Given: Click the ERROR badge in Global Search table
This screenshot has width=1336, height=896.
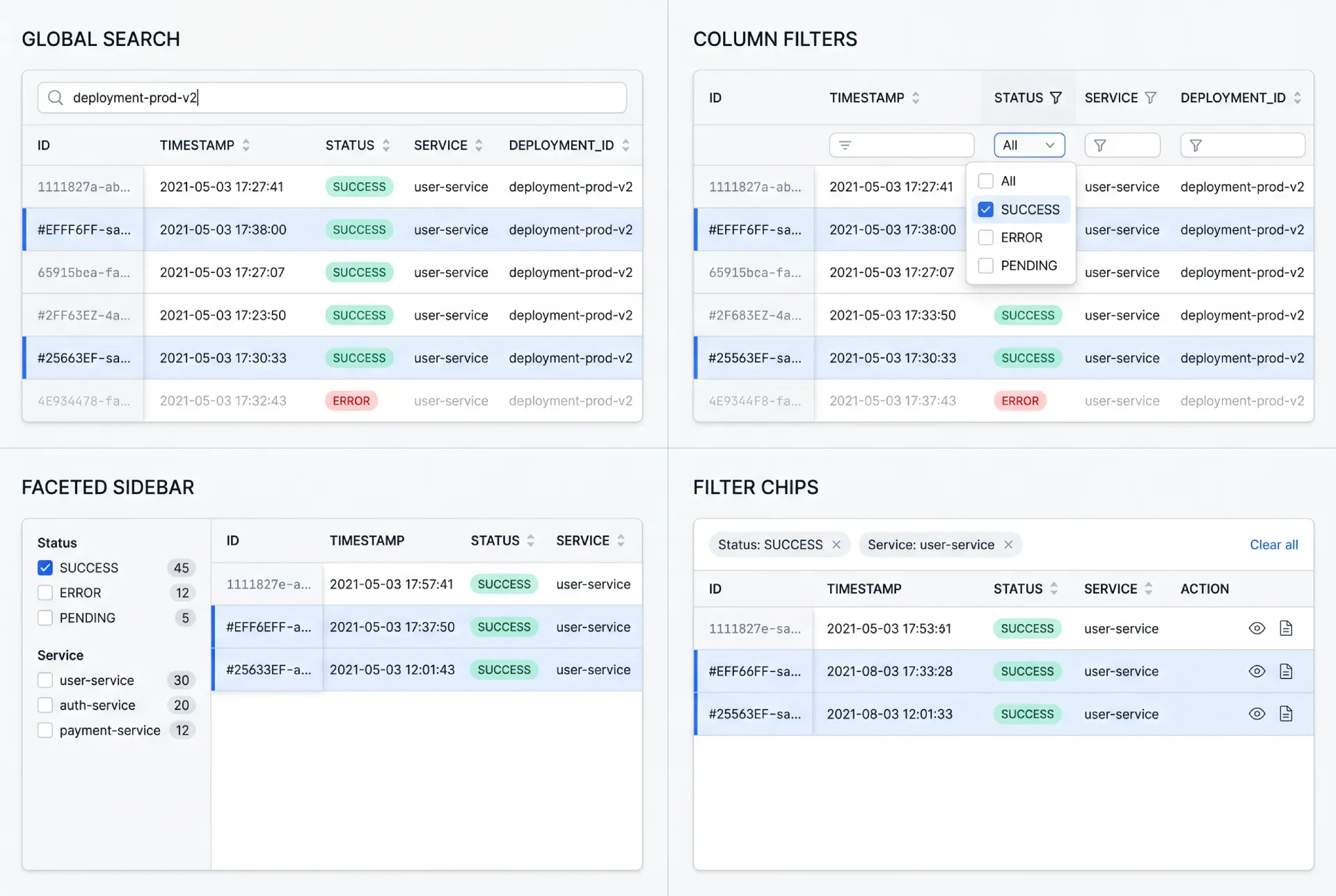Looking at the screenshot, I should pyautogui.click(x=351, y=401).
